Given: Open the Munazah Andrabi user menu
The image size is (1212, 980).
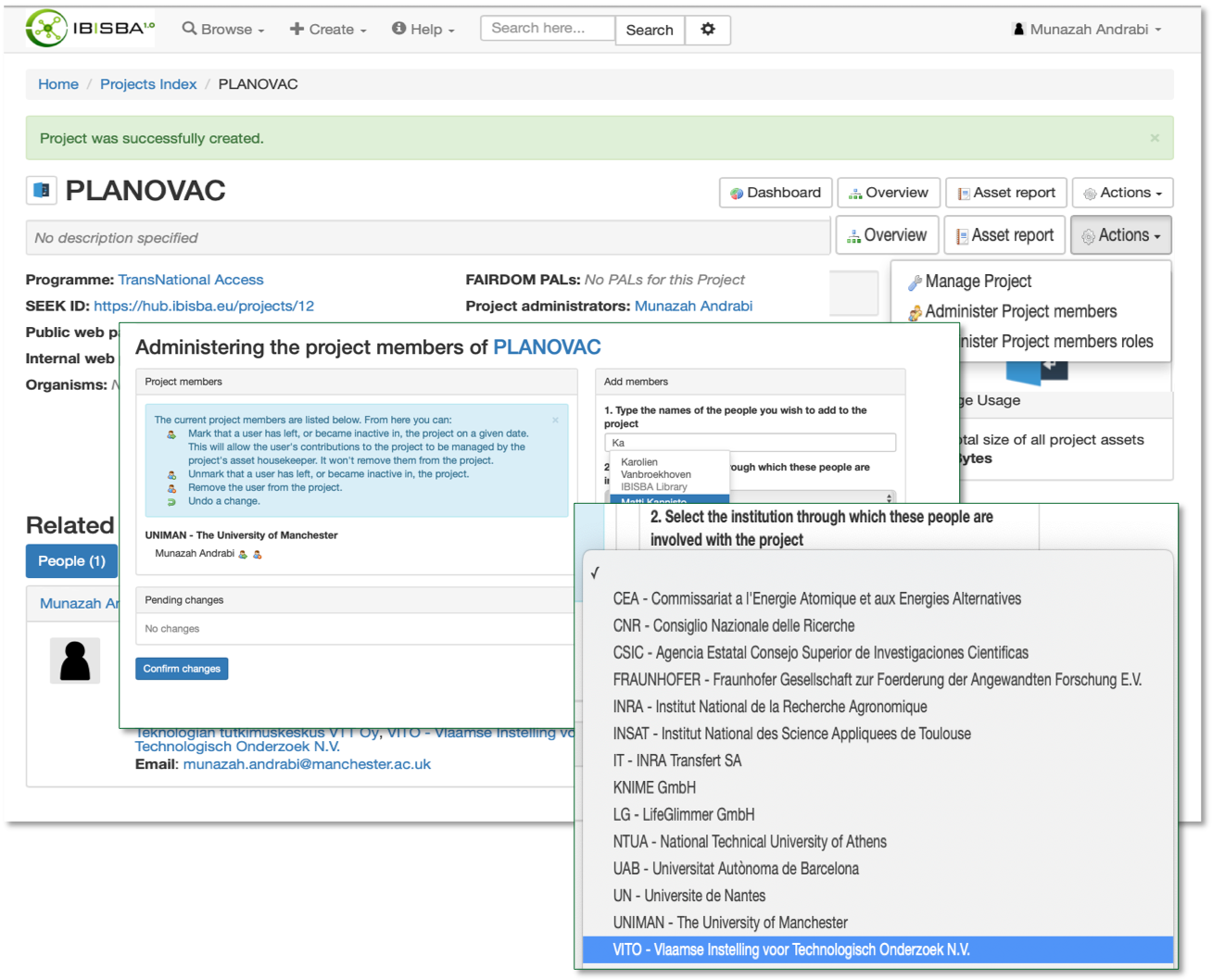Looking at the screenshot, I should (x=1087, y=30).
